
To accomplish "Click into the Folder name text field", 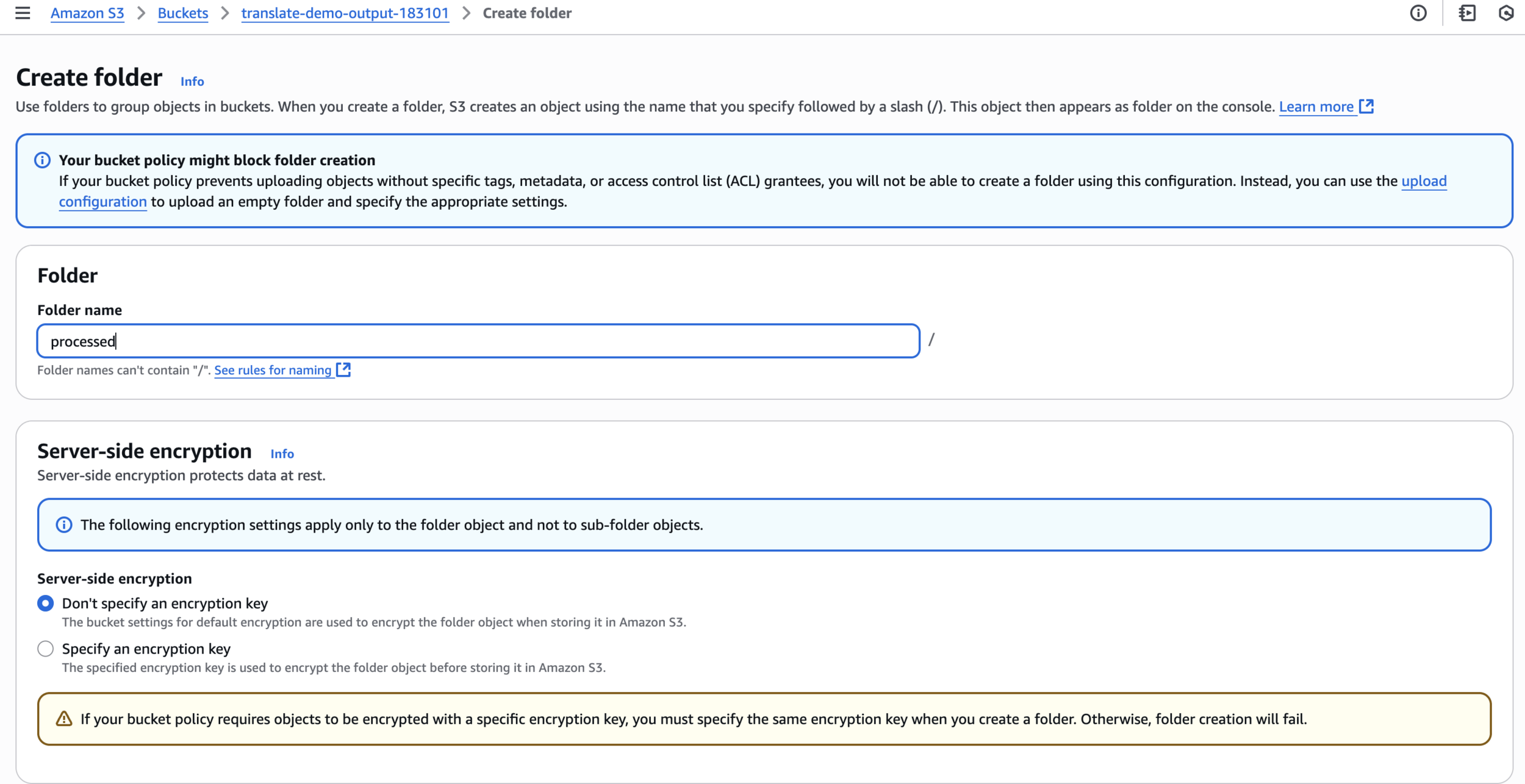I will tap(478, 341).
